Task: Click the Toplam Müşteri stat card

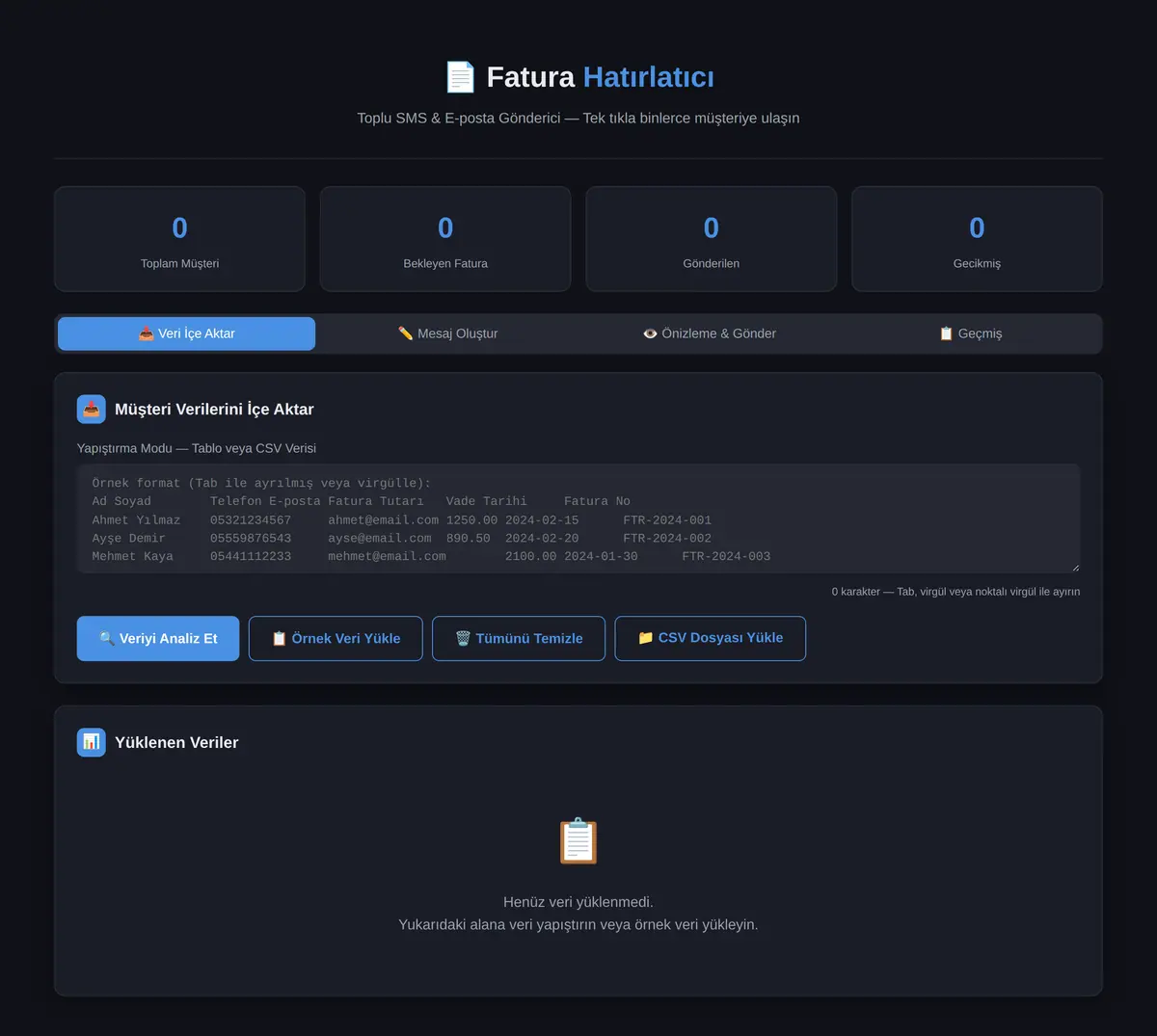Action: pyautogui.click(x=180, y=239)
